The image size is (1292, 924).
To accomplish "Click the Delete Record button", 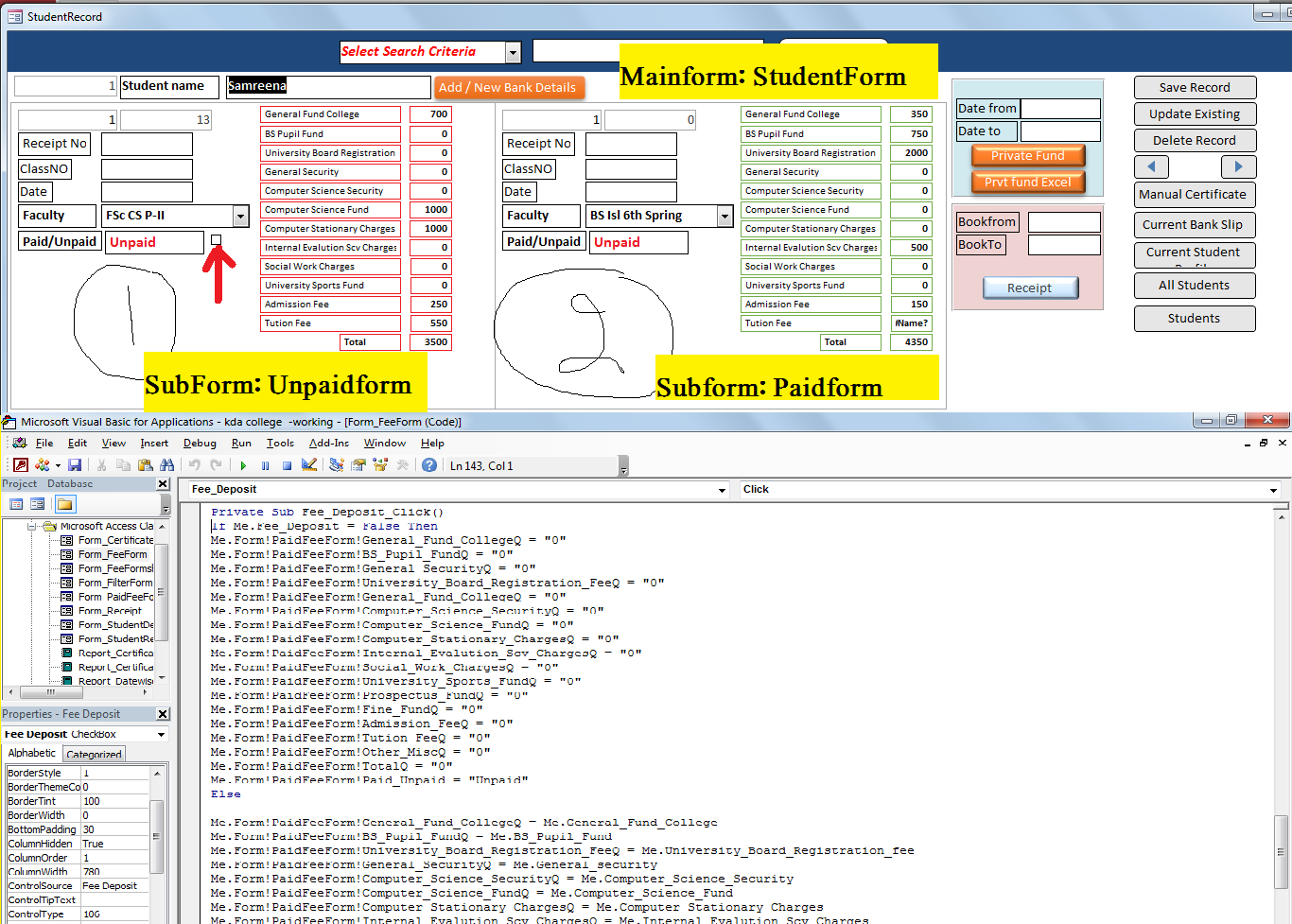I will point(1195,141).
